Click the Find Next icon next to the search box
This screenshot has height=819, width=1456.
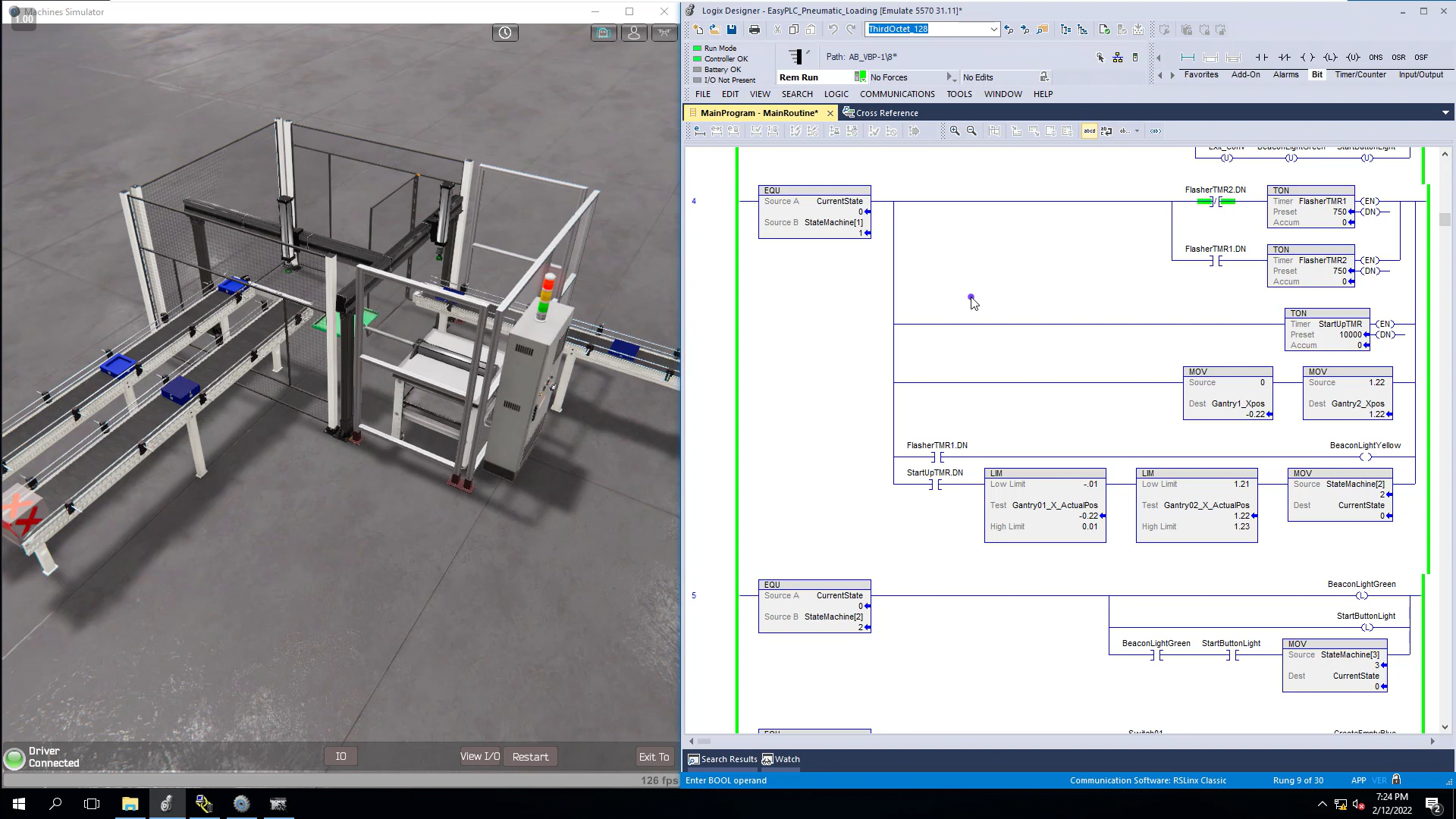click(x=1025, y=30)
